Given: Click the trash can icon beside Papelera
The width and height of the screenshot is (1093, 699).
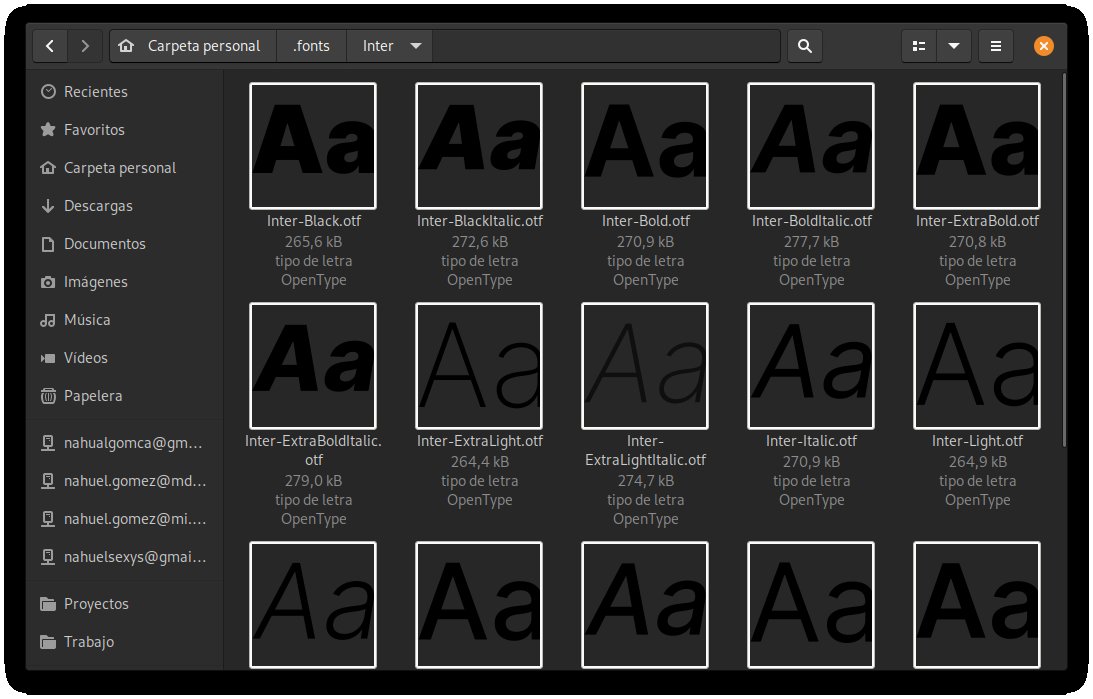Looking at the screenshot, I should coord(48,396).
